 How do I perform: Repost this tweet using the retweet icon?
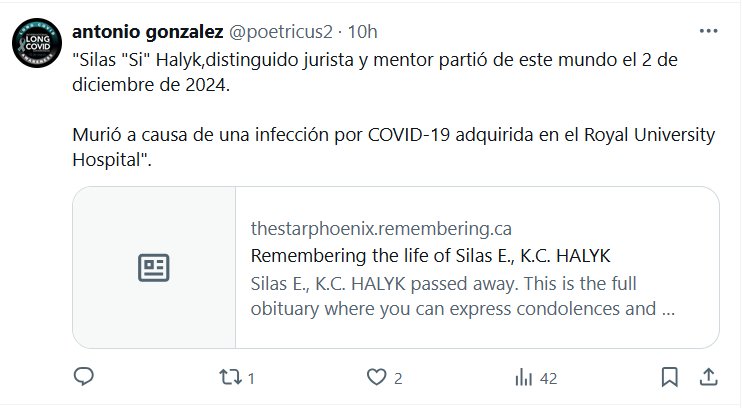(x=230, y=377)
